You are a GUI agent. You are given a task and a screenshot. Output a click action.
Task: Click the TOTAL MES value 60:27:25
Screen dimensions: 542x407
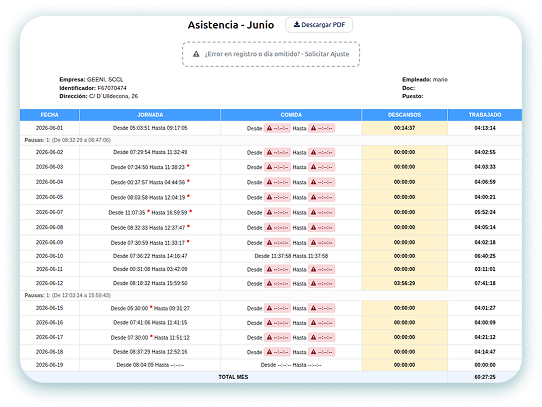pyautogui.click(x=485, y=377)
